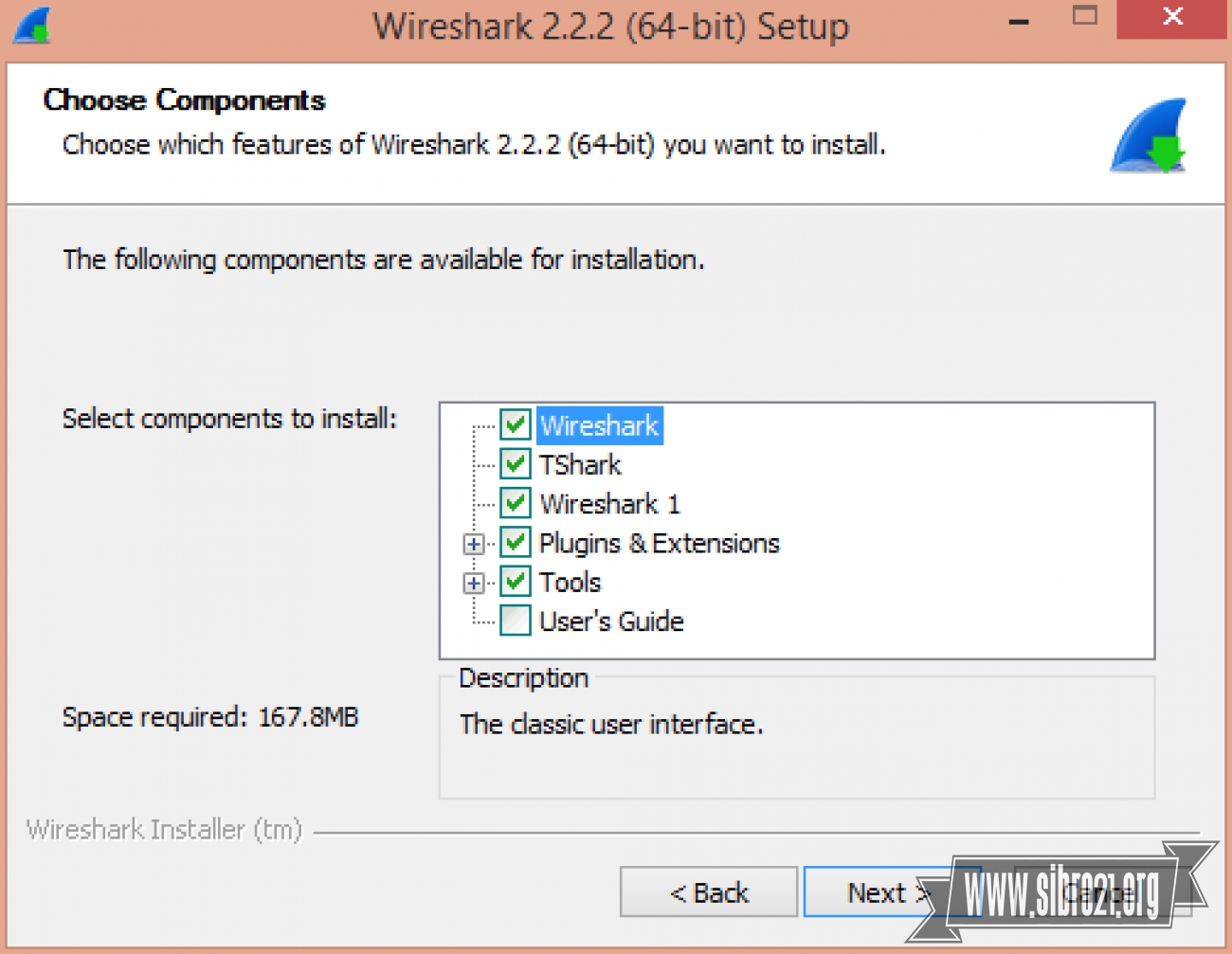
Task: Select the Wireshark 1 tree item
Action: [609, 504]
